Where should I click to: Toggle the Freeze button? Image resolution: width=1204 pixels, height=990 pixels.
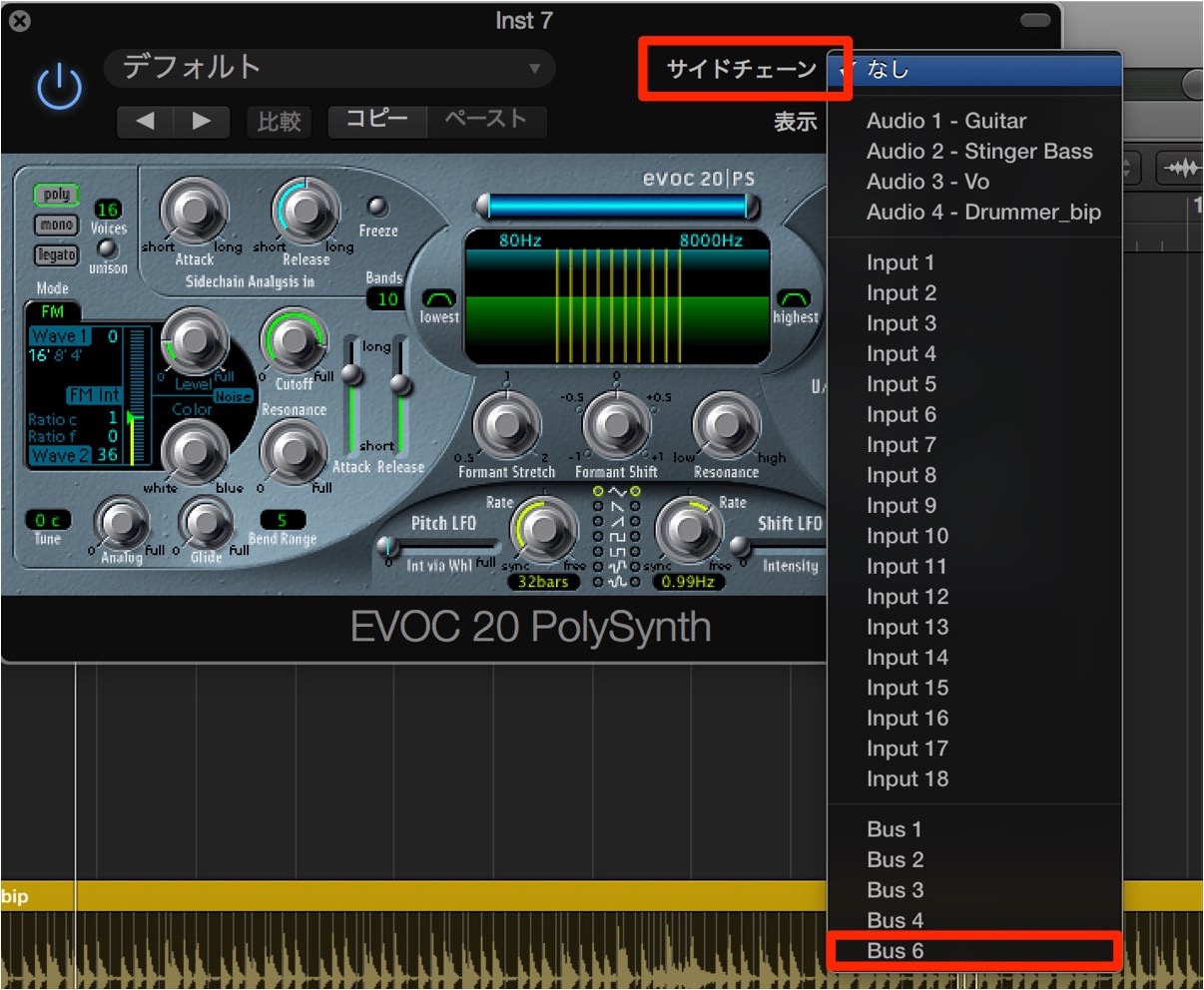point(377,207)
